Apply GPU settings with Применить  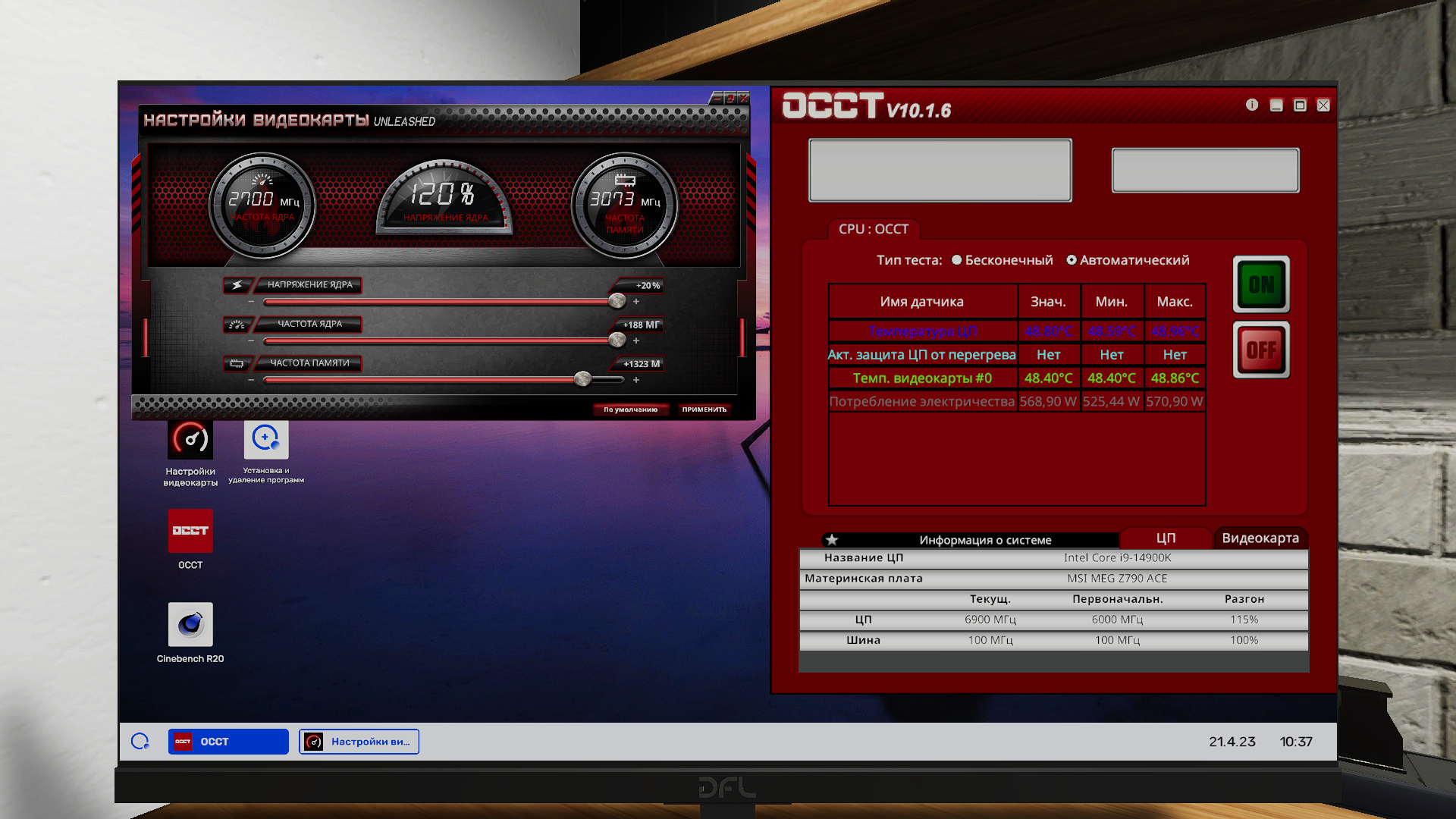pos(704,409)
